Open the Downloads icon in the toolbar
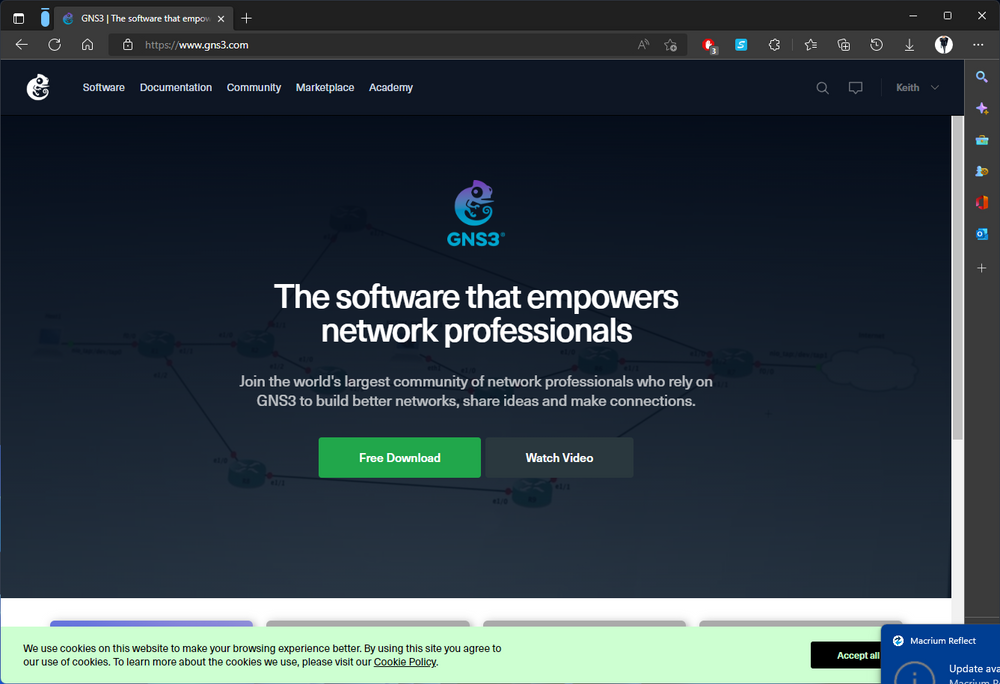 pos(909,44)
